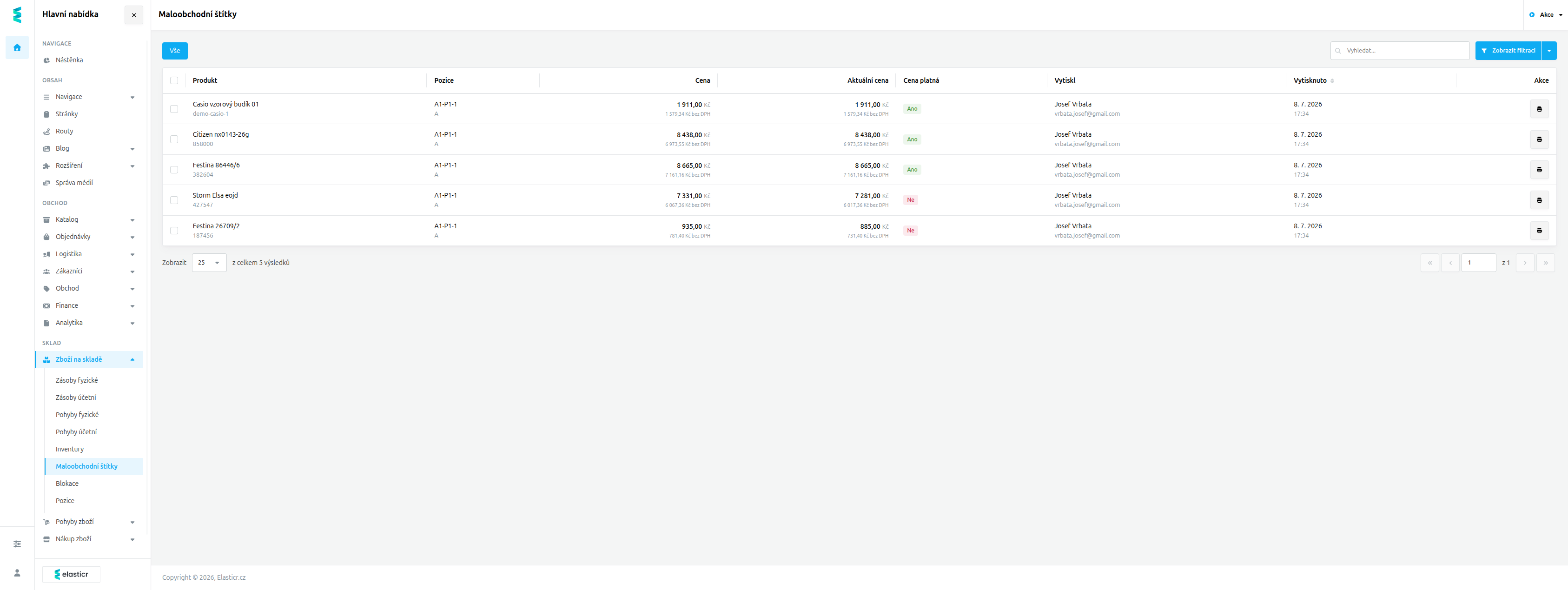Click the page number input field

tap(1479, 263)
